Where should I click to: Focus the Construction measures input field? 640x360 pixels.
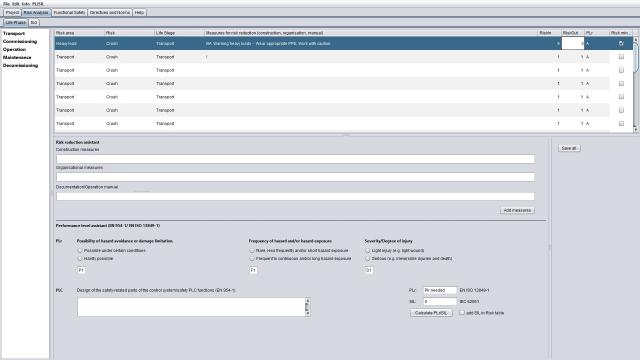[x=295, y=159]
